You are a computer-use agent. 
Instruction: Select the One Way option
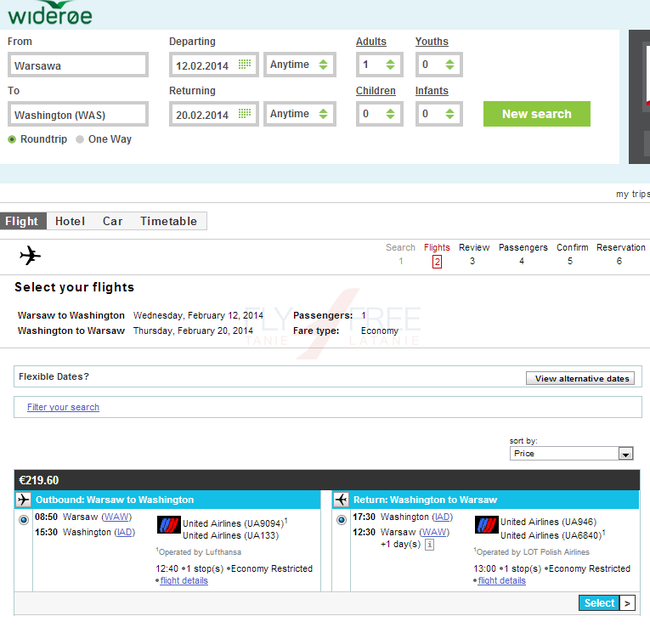tap(80, 139)
